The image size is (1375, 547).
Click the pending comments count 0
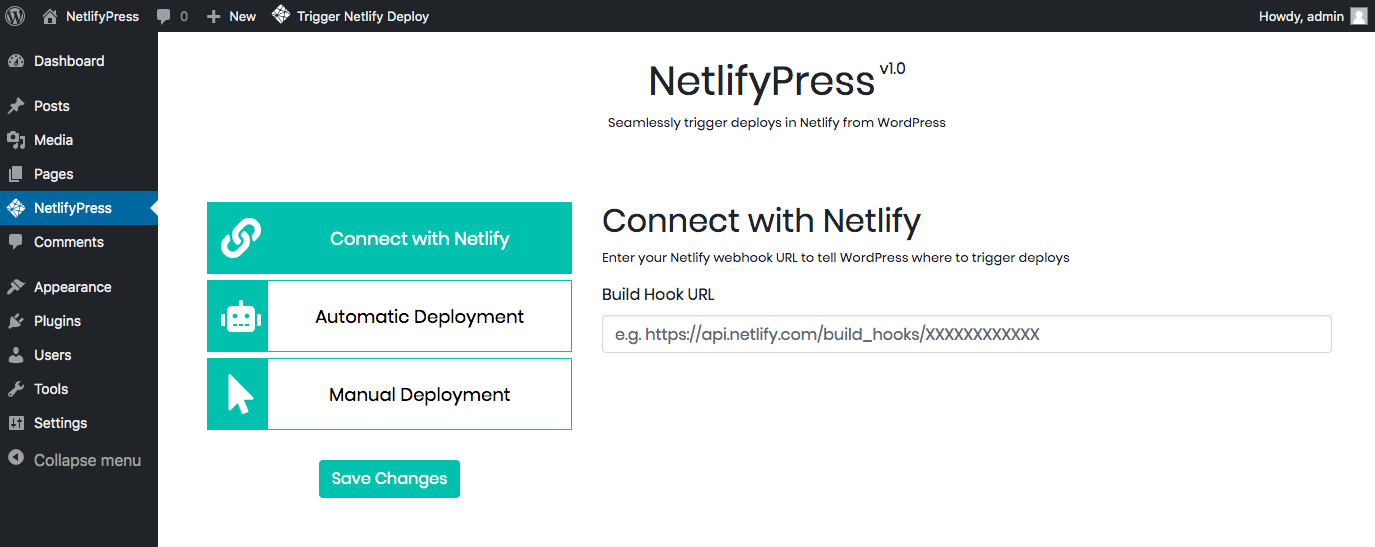tap(184, 17)
